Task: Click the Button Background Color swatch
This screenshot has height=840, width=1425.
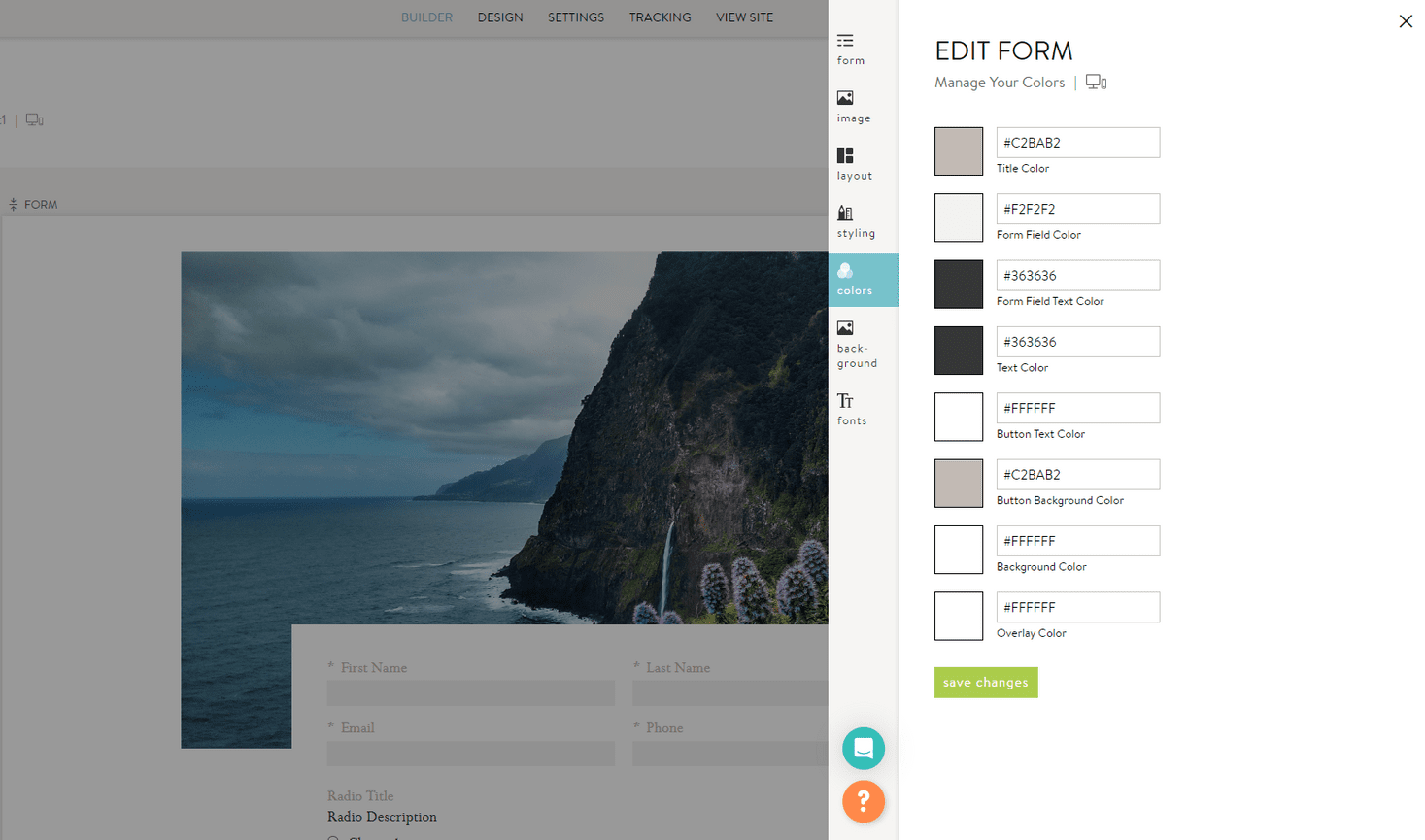Action: click(x=958, y=483)
